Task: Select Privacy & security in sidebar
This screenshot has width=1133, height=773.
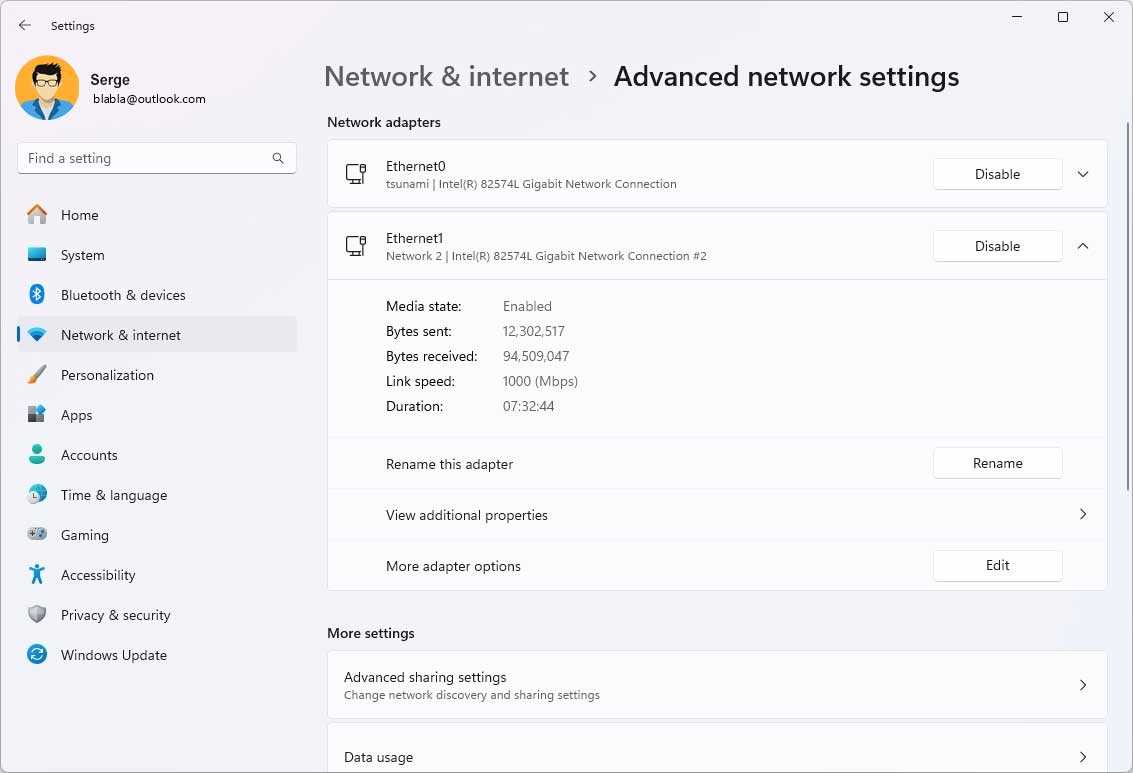Action: point(115,615)
